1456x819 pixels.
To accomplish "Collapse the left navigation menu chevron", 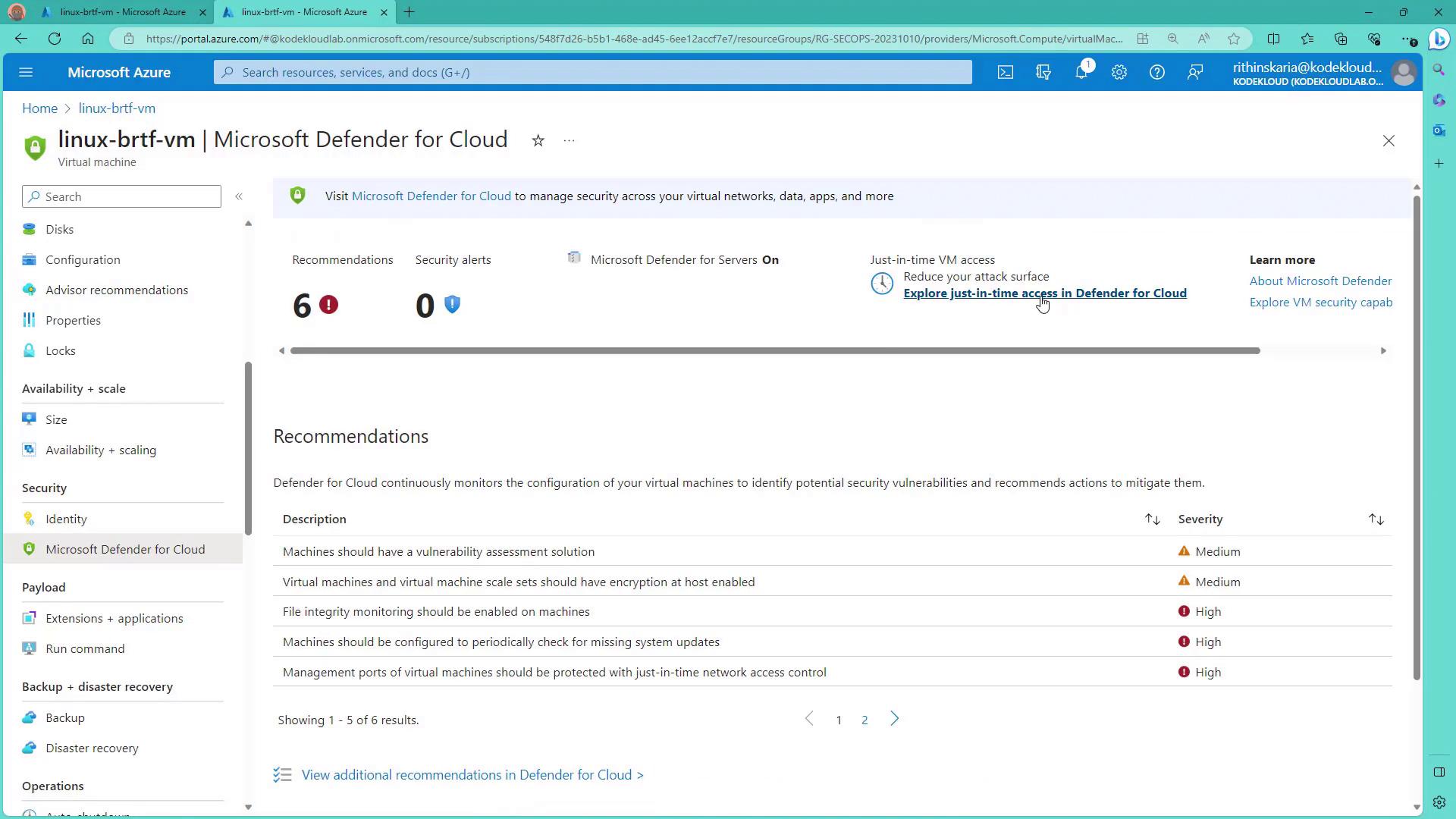I will [x=239, y=196].
